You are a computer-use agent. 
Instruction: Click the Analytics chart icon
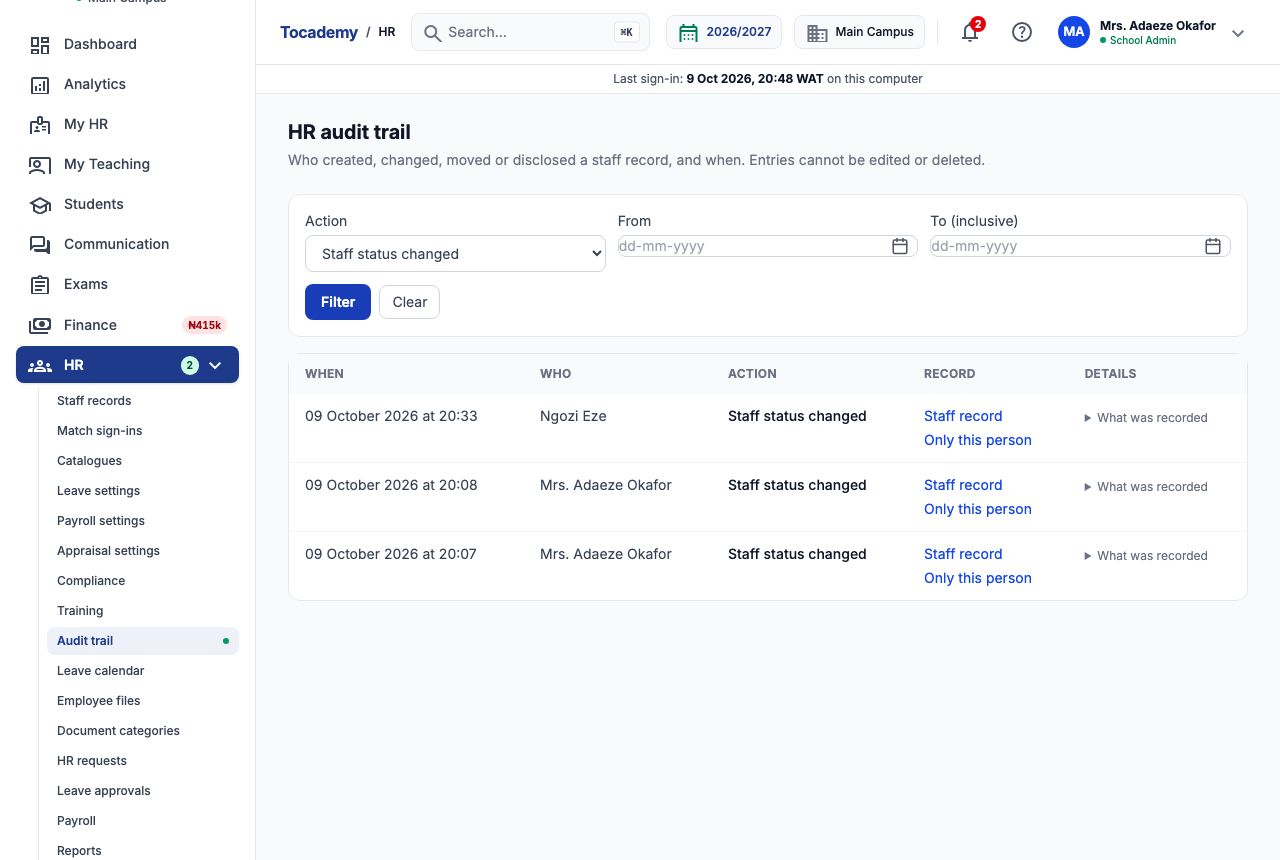tap(40, 84)
